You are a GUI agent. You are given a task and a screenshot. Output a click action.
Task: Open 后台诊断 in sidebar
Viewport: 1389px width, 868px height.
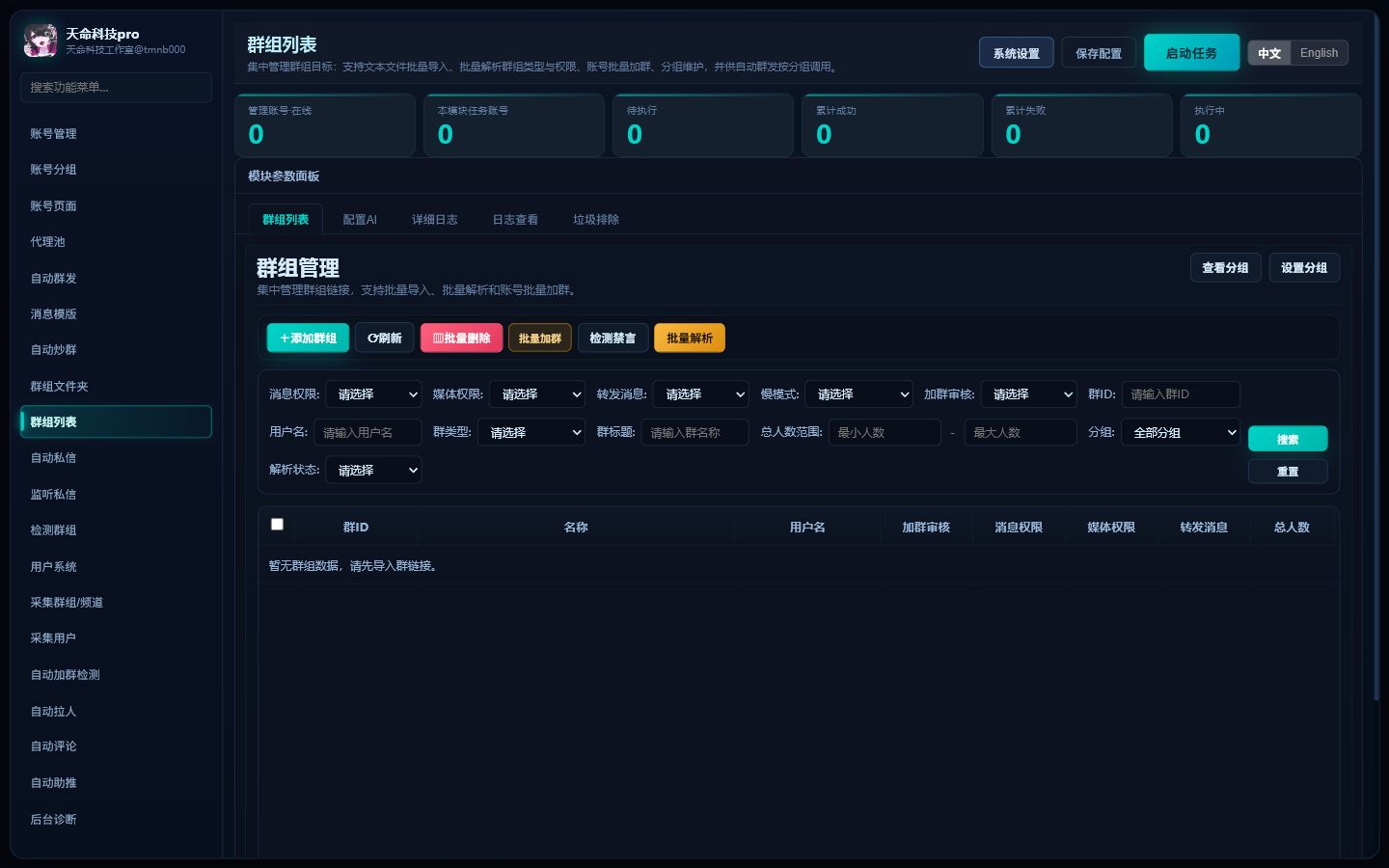tap(116, 820)
